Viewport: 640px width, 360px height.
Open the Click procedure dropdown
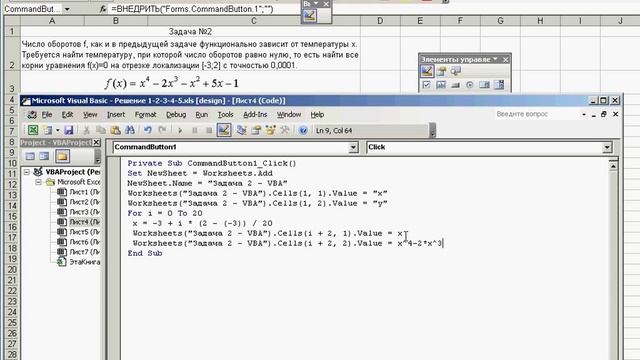pos(607,147)
